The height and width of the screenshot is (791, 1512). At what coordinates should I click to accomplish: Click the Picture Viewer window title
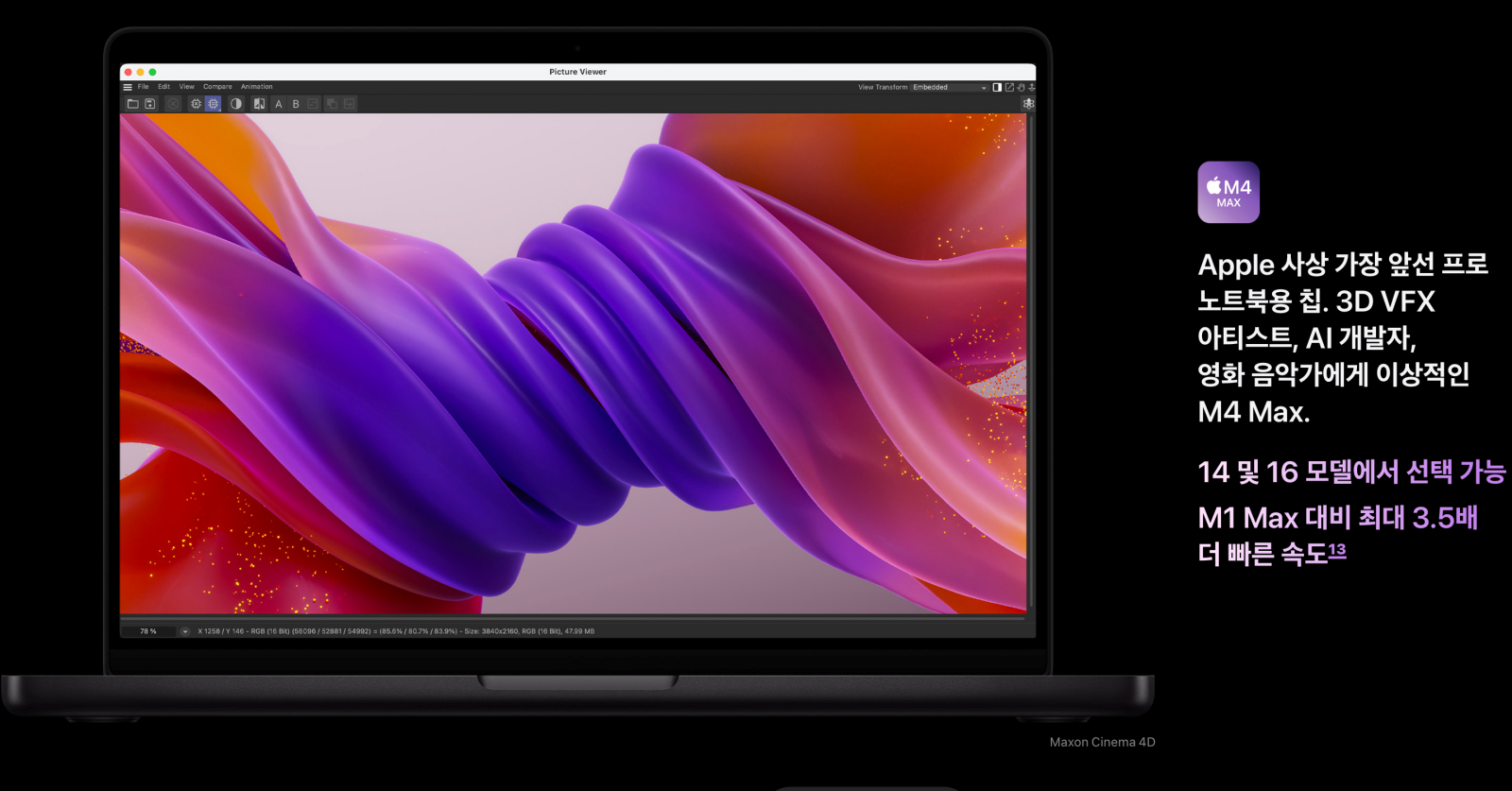tap(577, 72)
